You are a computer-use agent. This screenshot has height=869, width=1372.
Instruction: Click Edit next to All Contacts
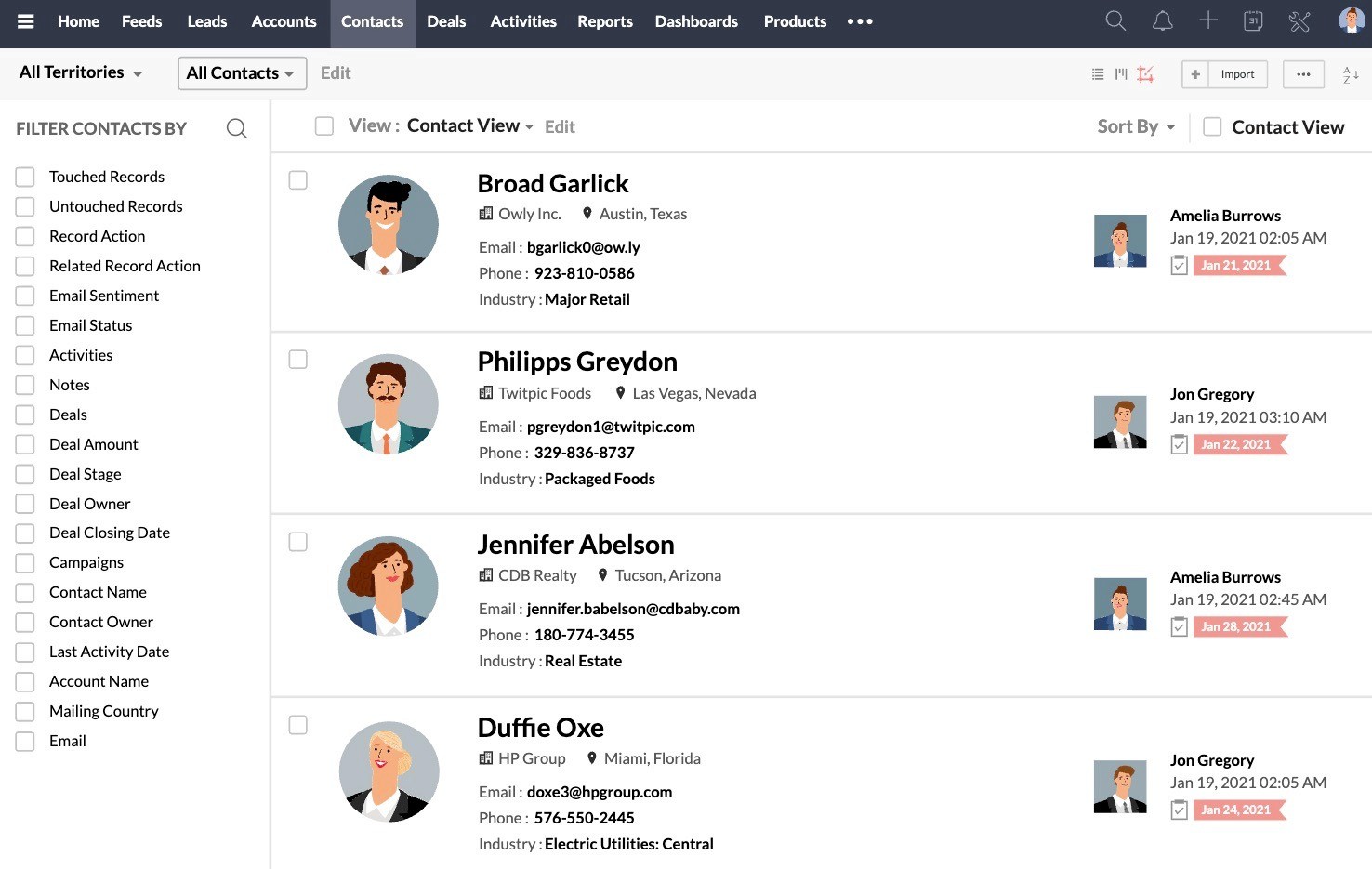[336, 73]
